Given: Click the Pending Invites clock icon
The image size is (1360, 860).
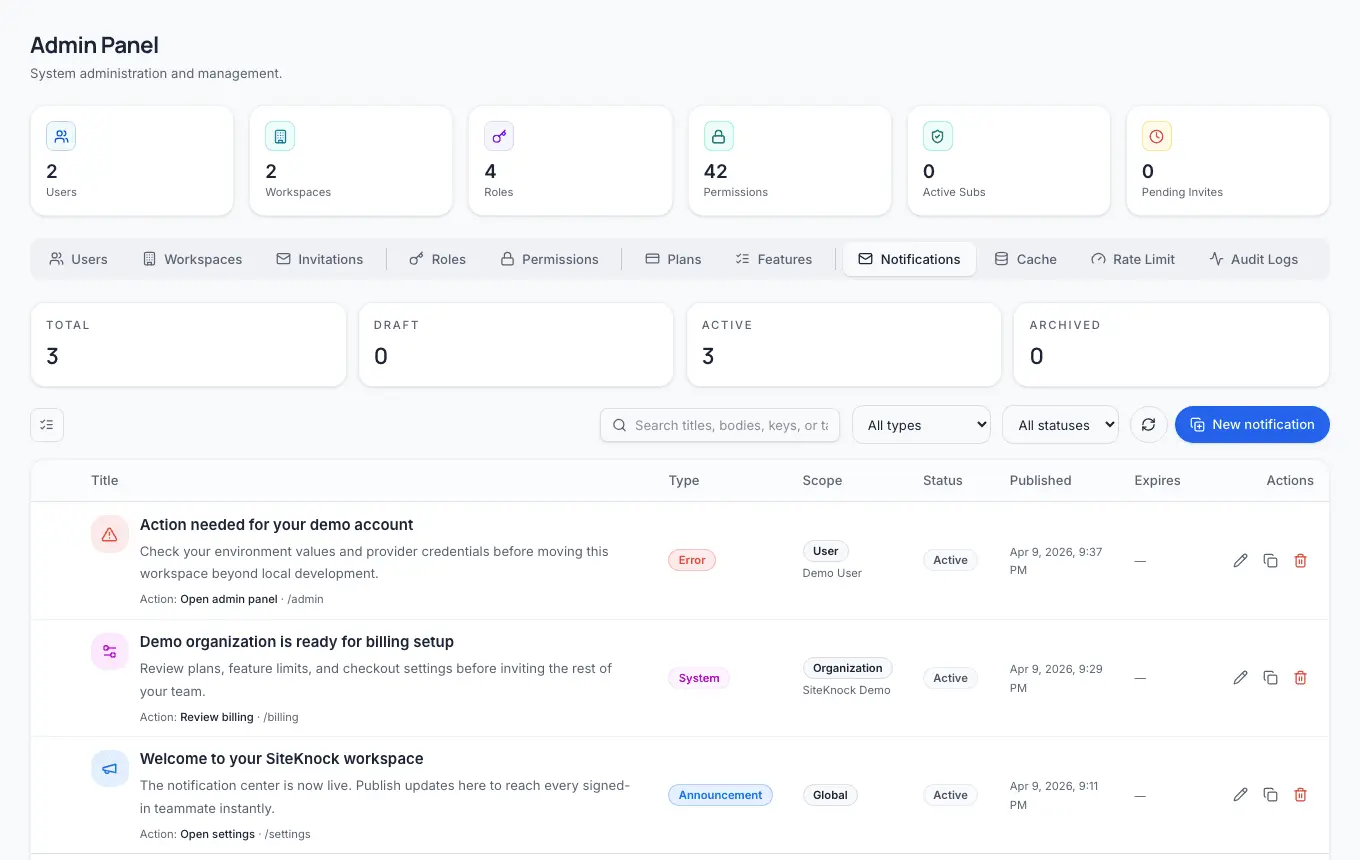Looking at the screenshot, I should click(1157, 136).
